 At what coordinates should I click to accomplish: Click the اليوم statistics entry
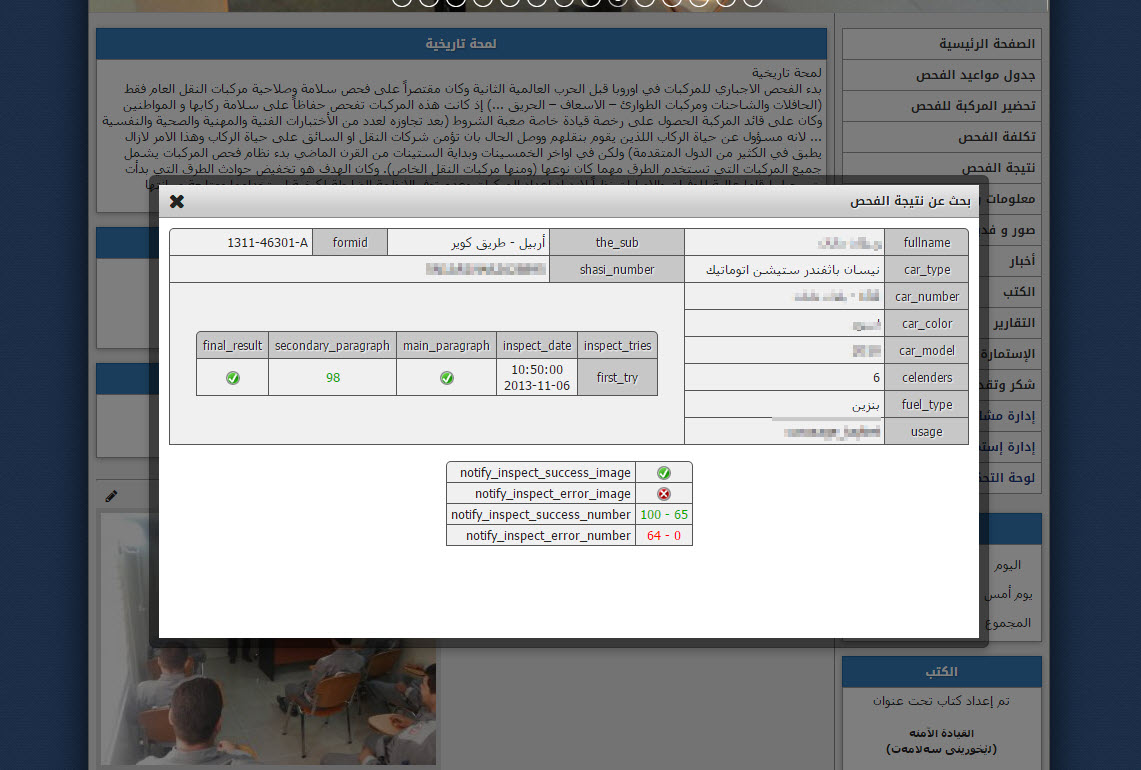click(1008, 565)
